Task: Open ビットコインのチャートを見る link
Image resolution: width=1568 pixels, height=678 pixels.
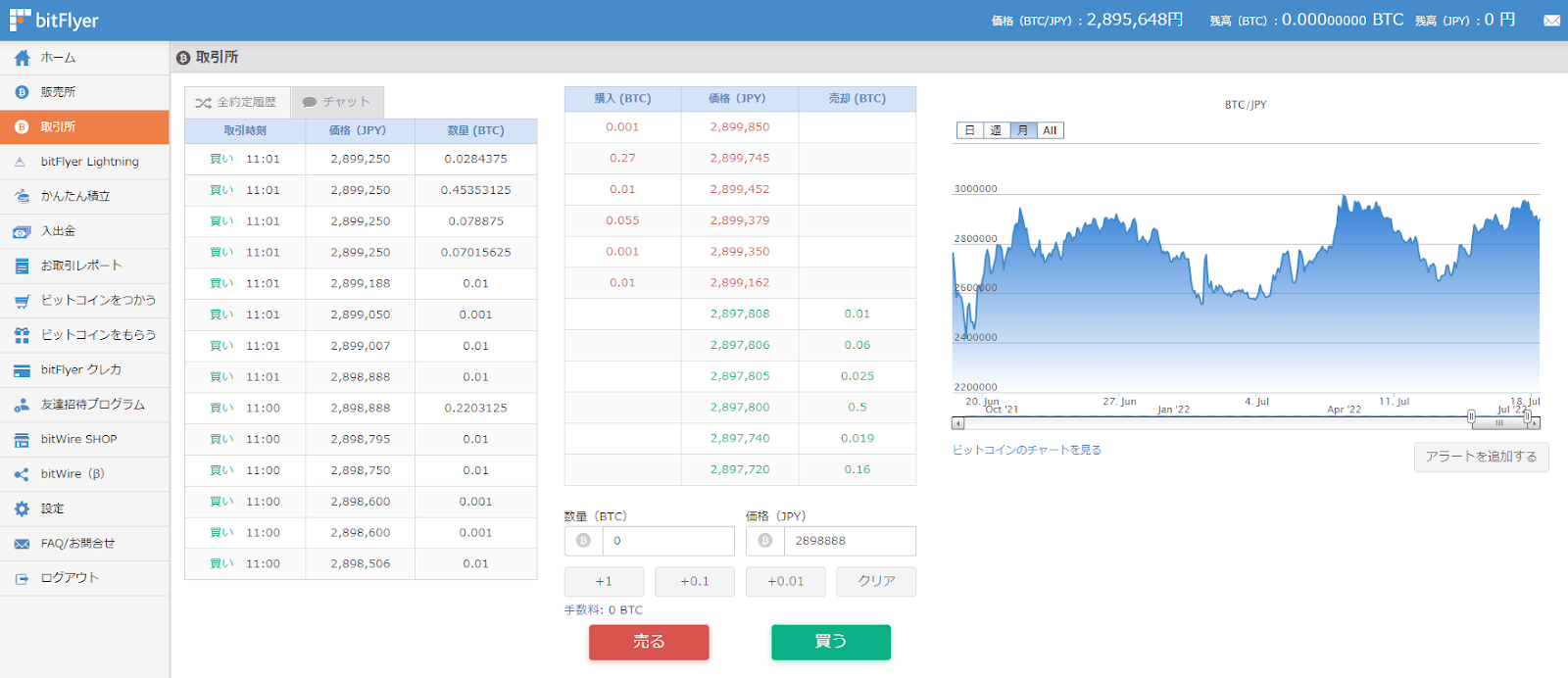Action: [x=1027, y=450]
